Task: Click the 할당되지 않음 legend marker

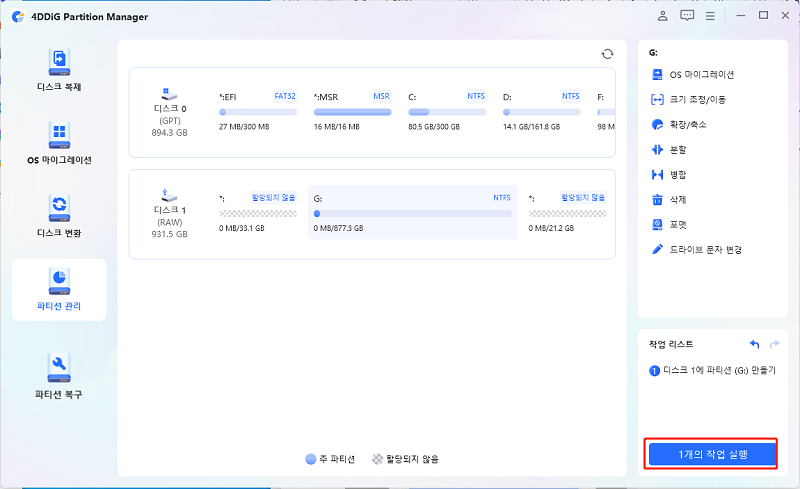Action: click(378, 459)
